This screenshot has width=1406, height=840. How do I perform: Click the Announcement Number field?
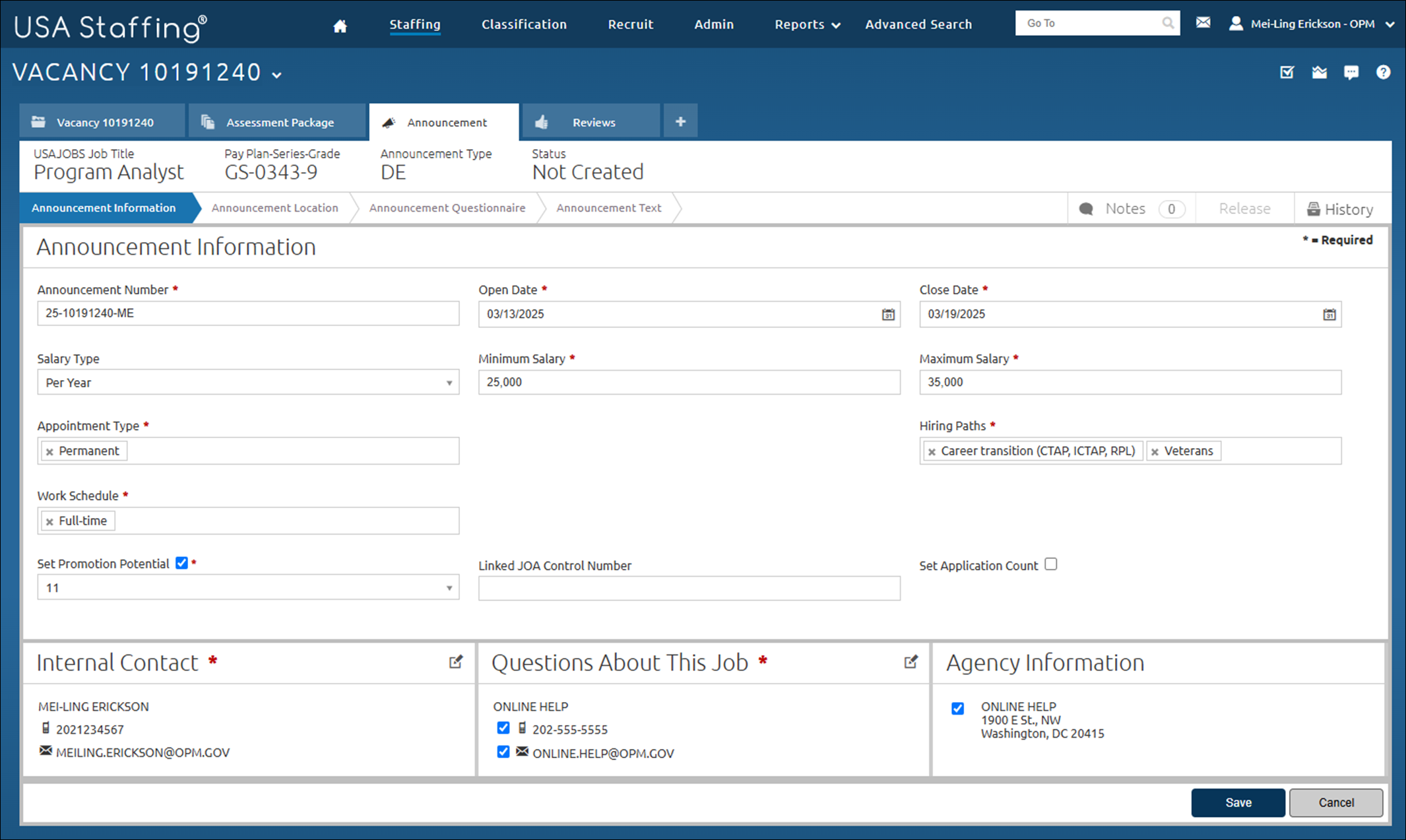pyautogui.click(x=248, y=313)
